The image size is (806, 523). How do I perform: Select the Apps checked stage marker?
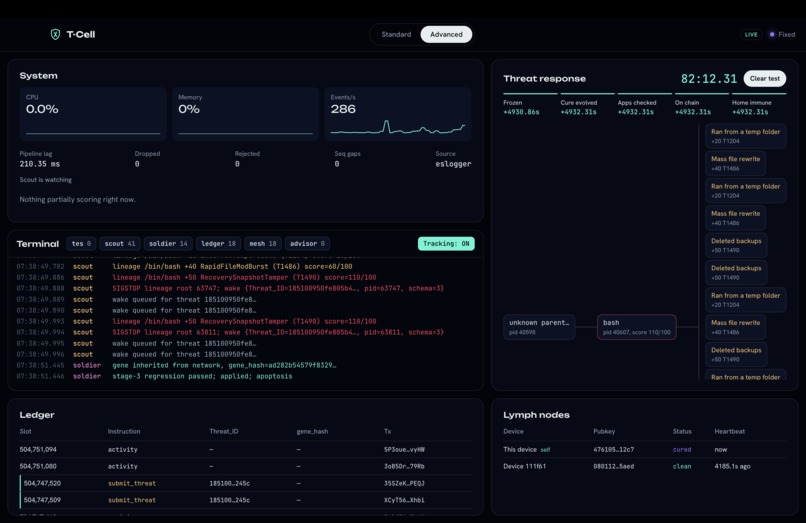(644, 103)
